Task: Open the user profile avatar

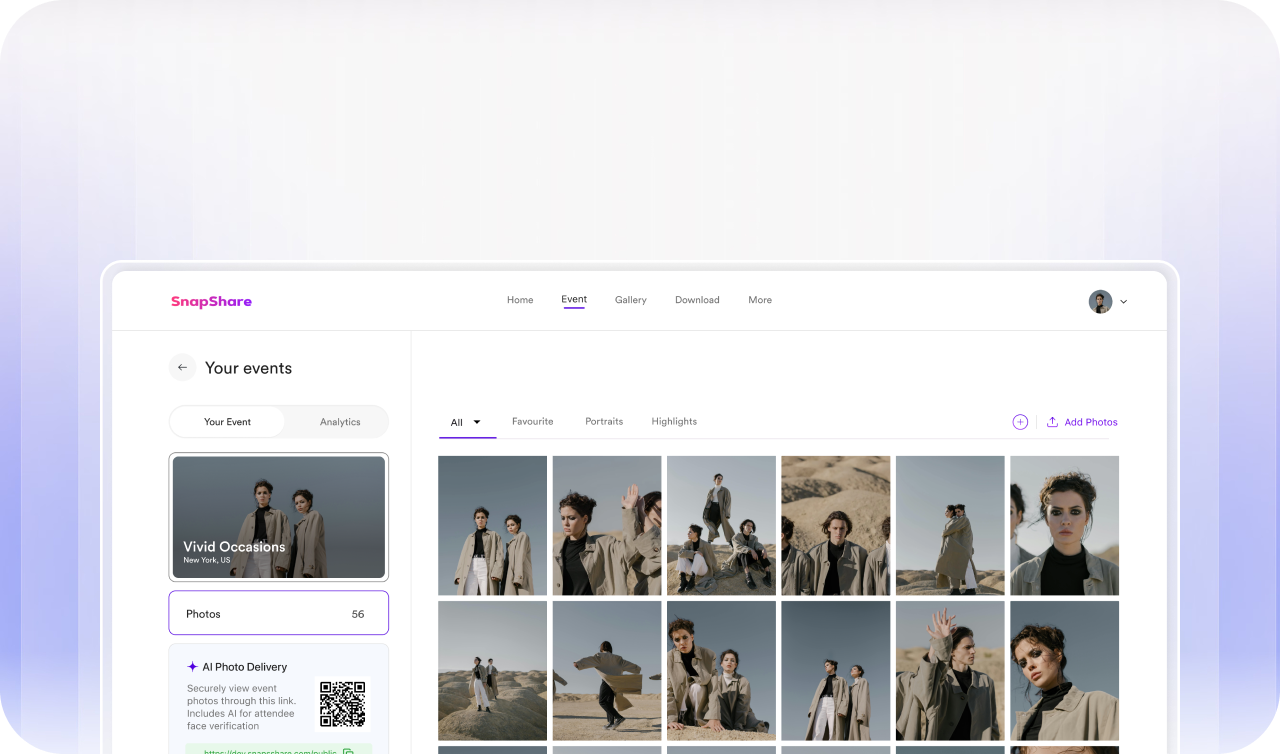Action: pos(1100,301)
